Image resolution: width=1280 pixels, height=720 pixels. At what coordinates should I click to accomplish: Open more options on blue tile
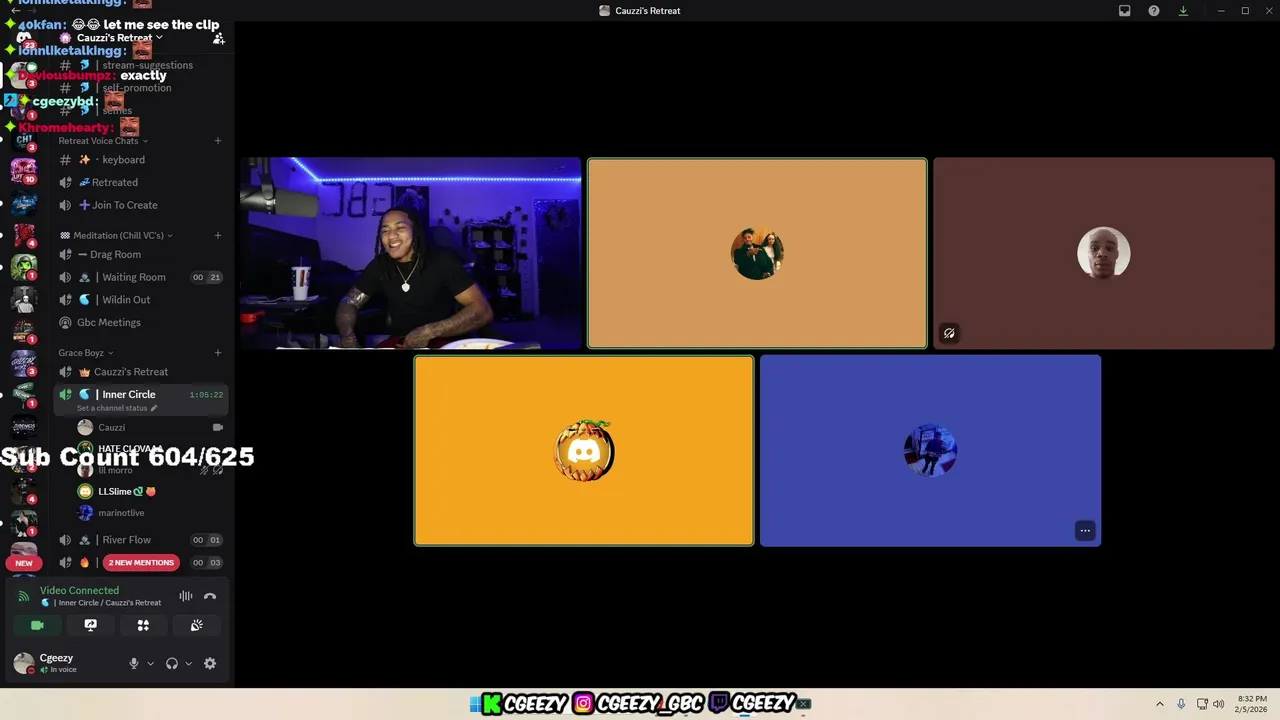point(1085,531)
